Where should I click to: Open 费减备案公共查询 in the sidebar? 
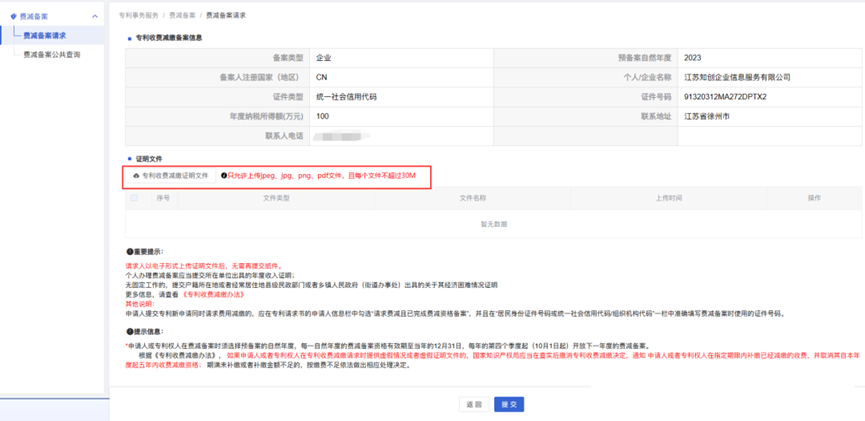pyautogui.click(x=52, y=55)
